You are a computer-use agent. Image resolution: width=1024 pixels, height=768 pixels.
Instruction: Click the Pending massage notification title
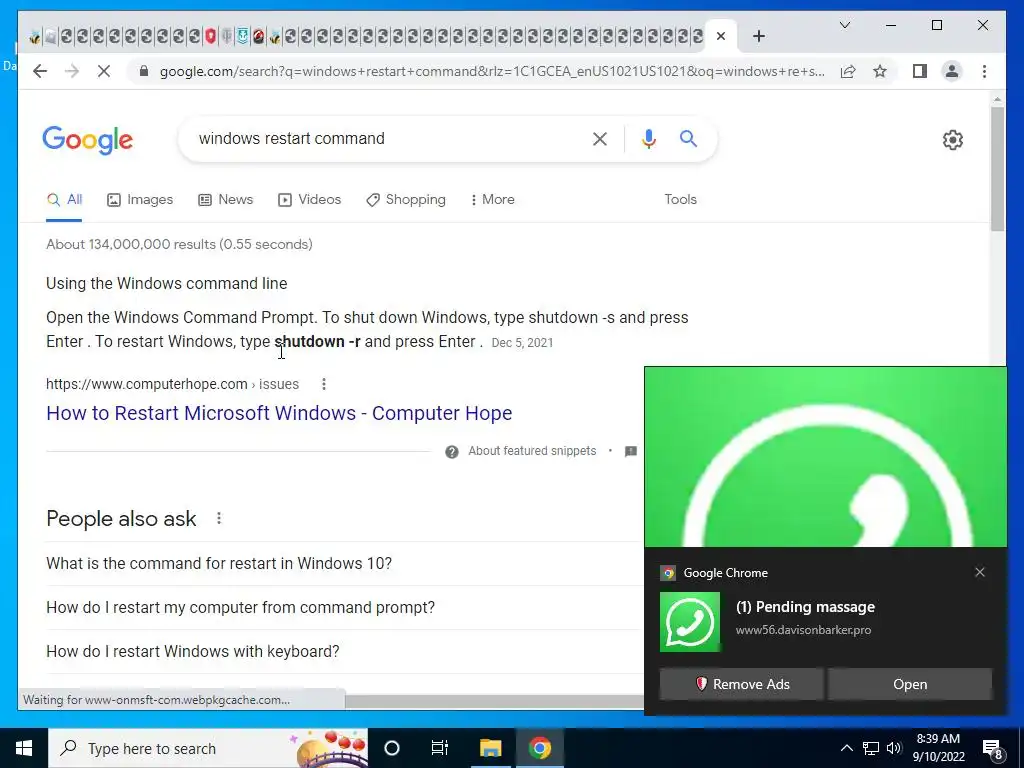pos(805,607)
